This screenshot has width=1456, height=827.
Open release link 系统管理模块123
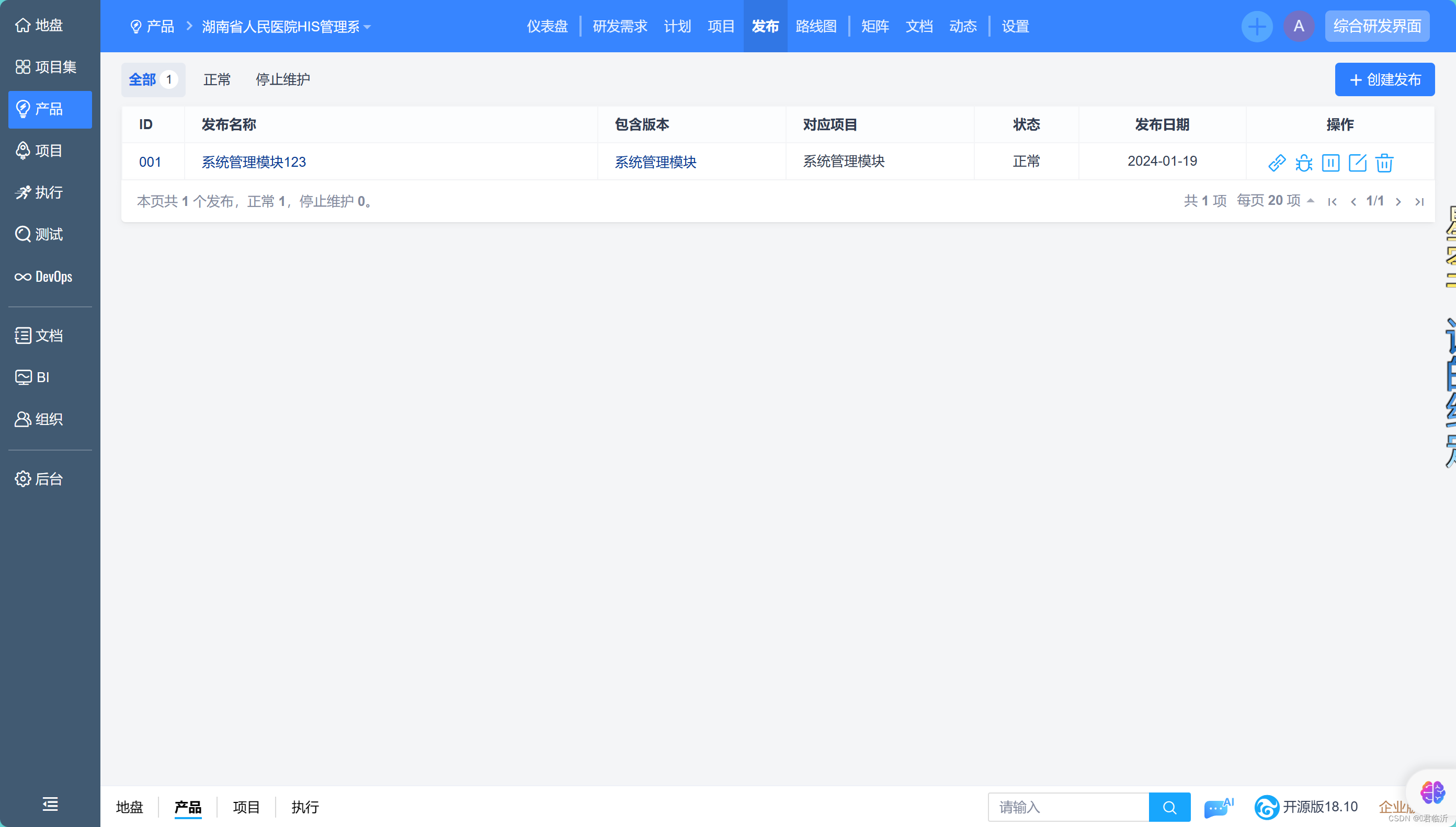(x=253, y=162)
